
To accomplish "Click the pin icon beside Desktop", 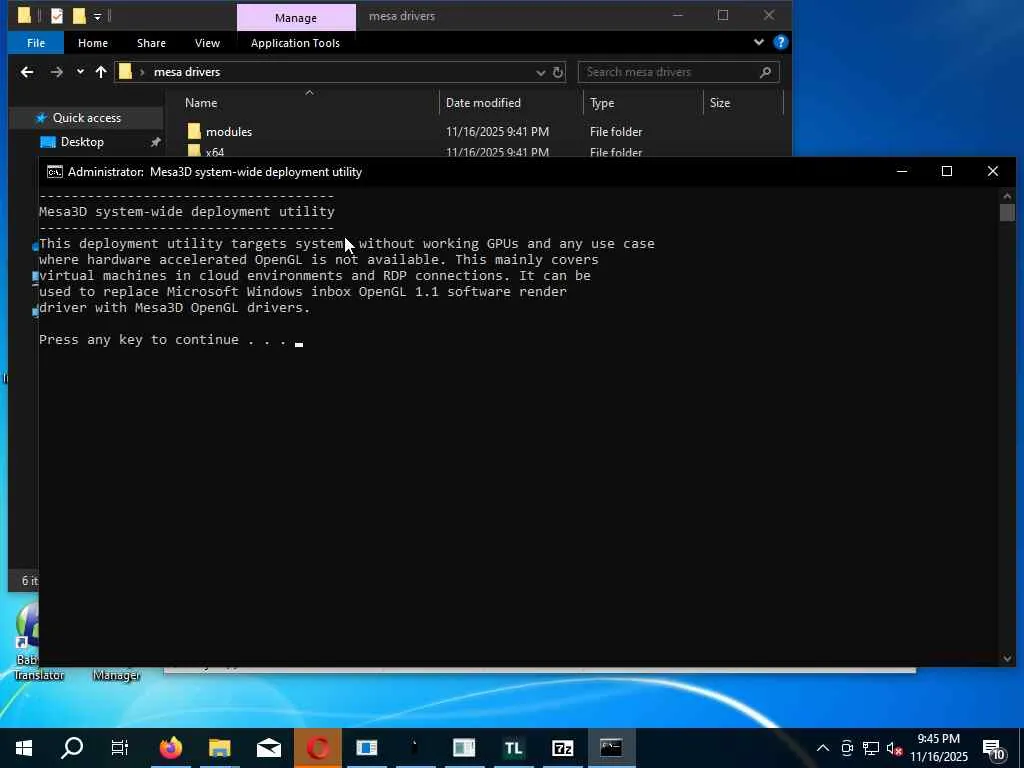I will (x=155, y=142).
